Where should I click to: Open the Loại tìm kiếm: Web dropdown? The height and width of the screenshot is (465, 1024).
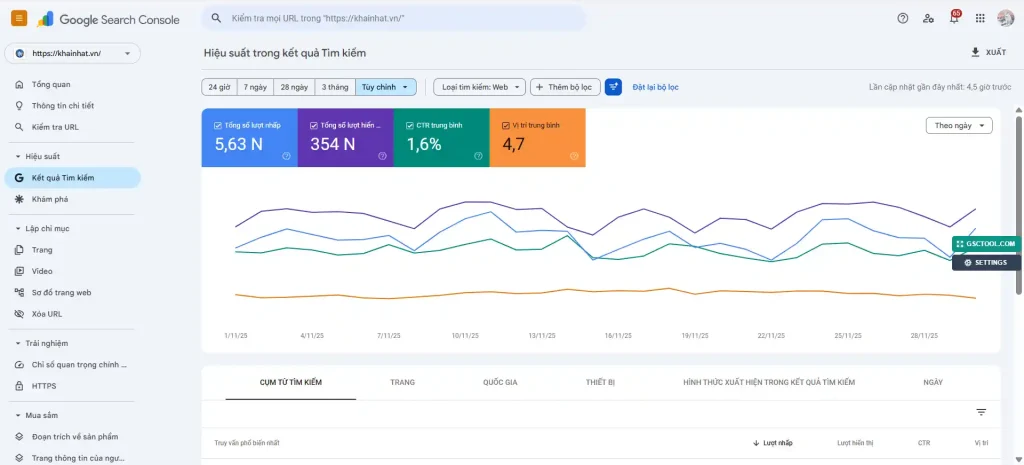click(x=479, y=87)
